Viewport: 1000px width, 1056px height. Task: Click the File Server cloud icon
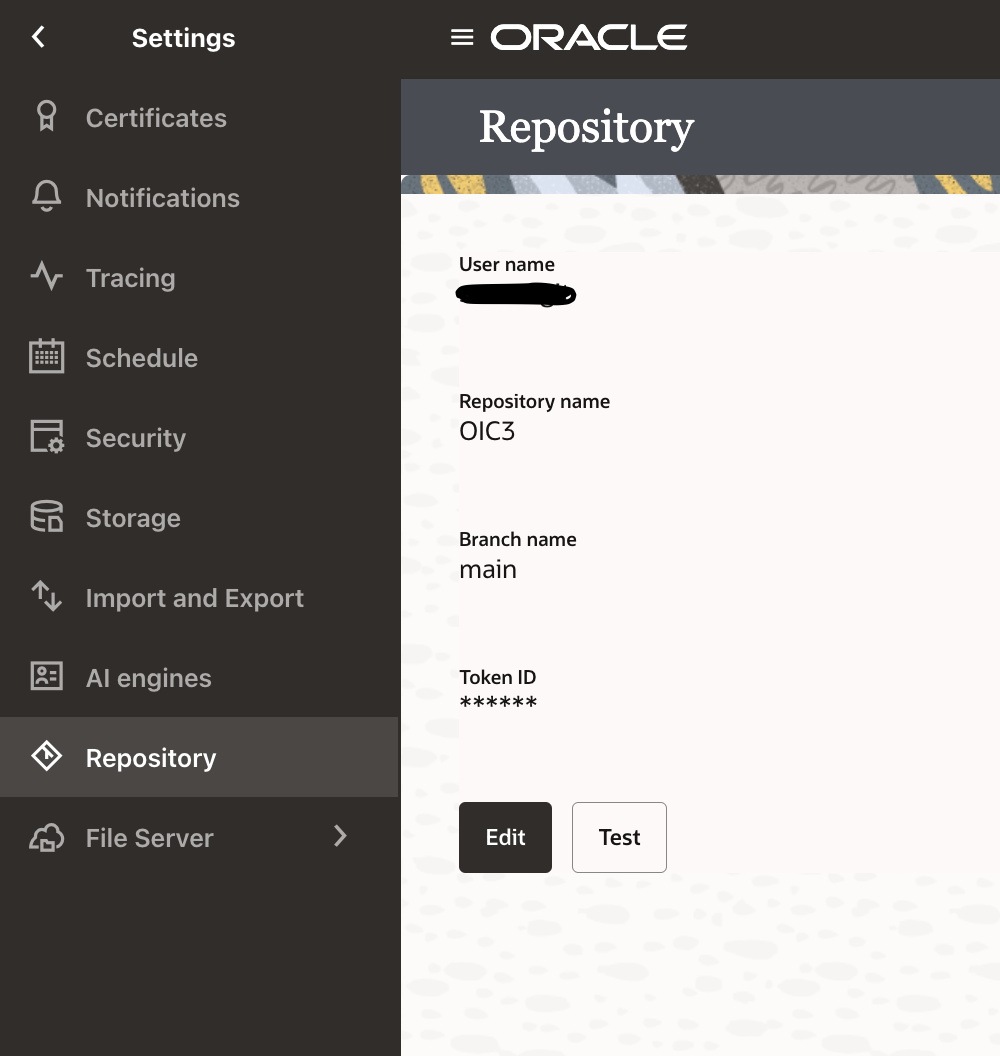[x=46, y=837]
